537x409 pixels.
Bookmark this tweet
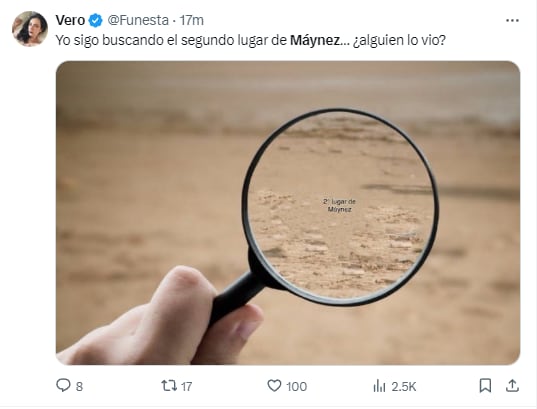pyautogui.click(x=485, y=386)
